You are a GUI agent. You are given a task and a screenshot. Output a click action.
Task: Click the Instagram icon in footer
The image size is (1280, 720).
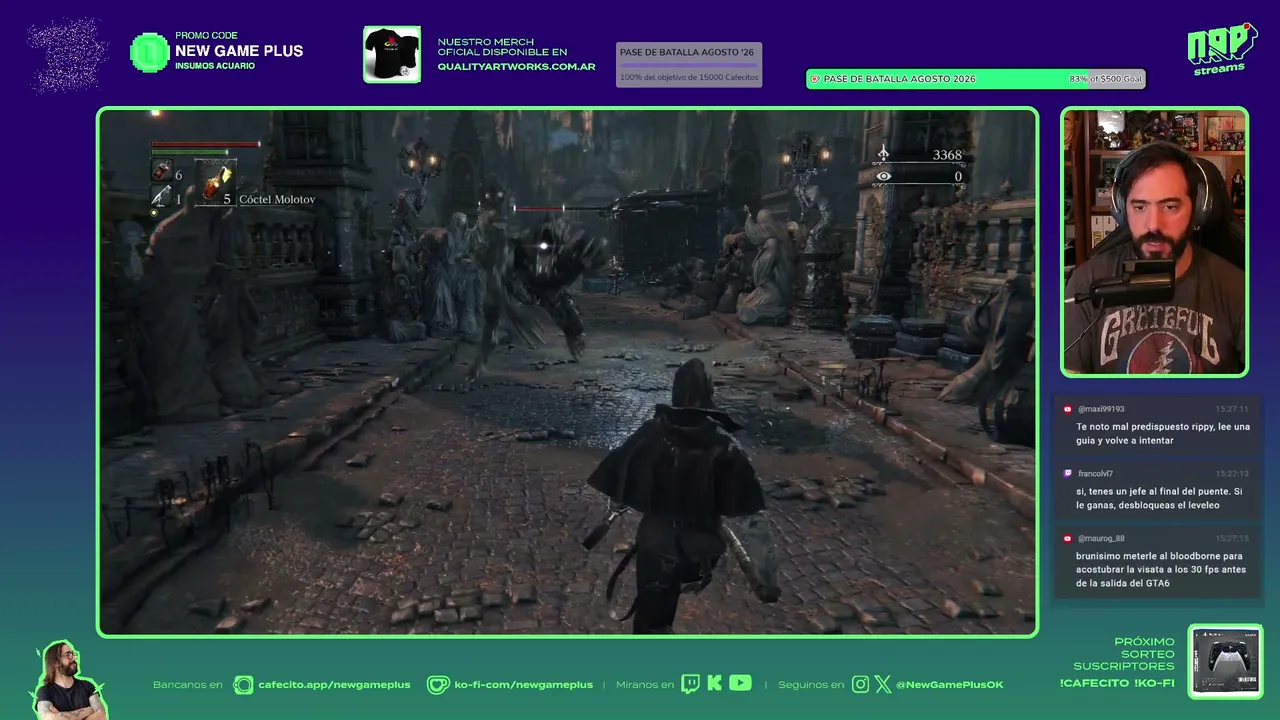click(x=861, y=684)
